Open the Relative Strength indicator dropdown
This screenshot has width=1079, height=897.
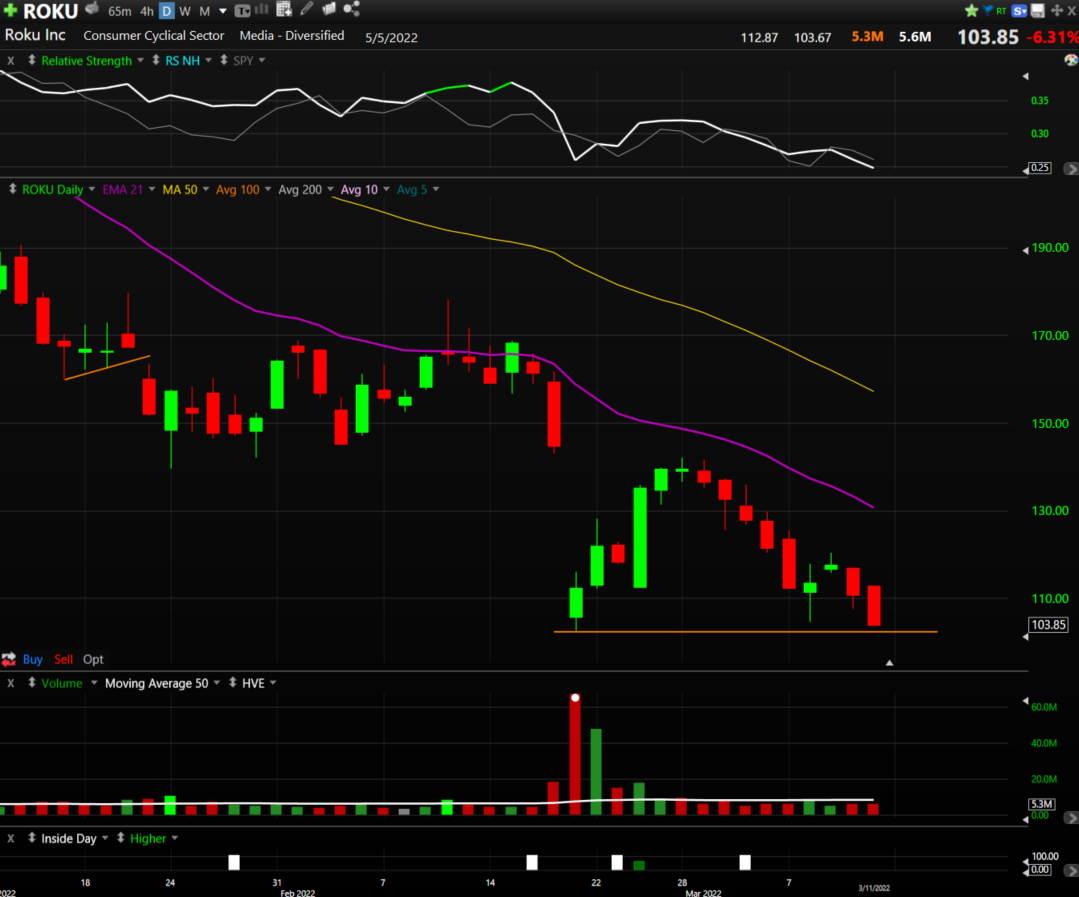tap(140, 60)
